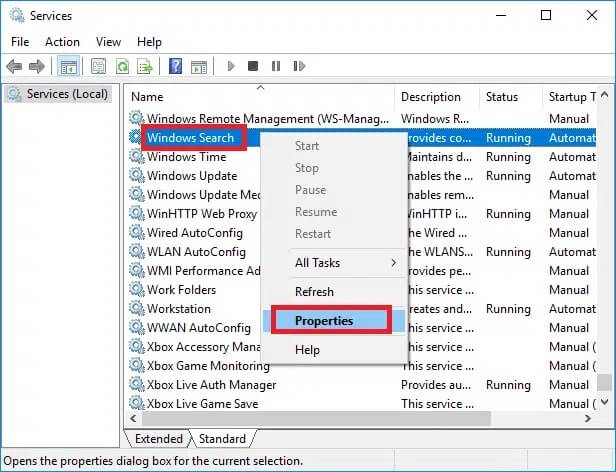
Task: Select the WinHTTP Web Proxy service
Action: (202, 213)
